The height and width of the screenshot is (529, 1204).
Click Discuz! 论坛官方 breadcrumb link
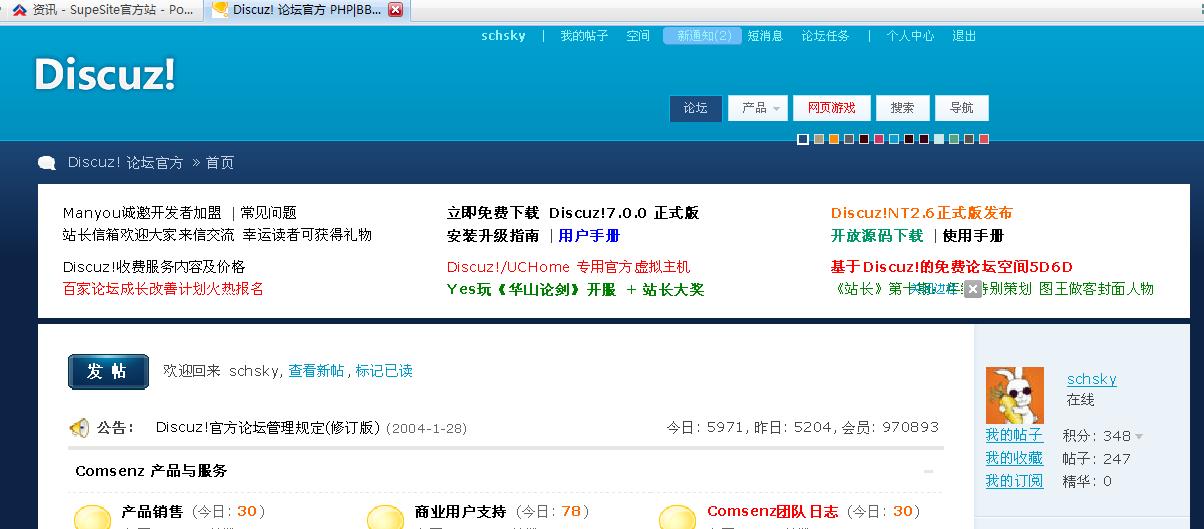[x=126, y=163]
